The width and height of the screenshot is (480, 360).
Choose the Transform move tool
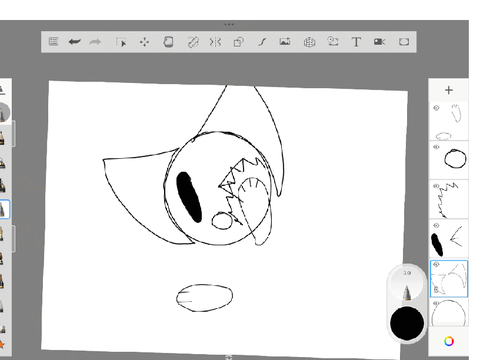tap(144, 42)
